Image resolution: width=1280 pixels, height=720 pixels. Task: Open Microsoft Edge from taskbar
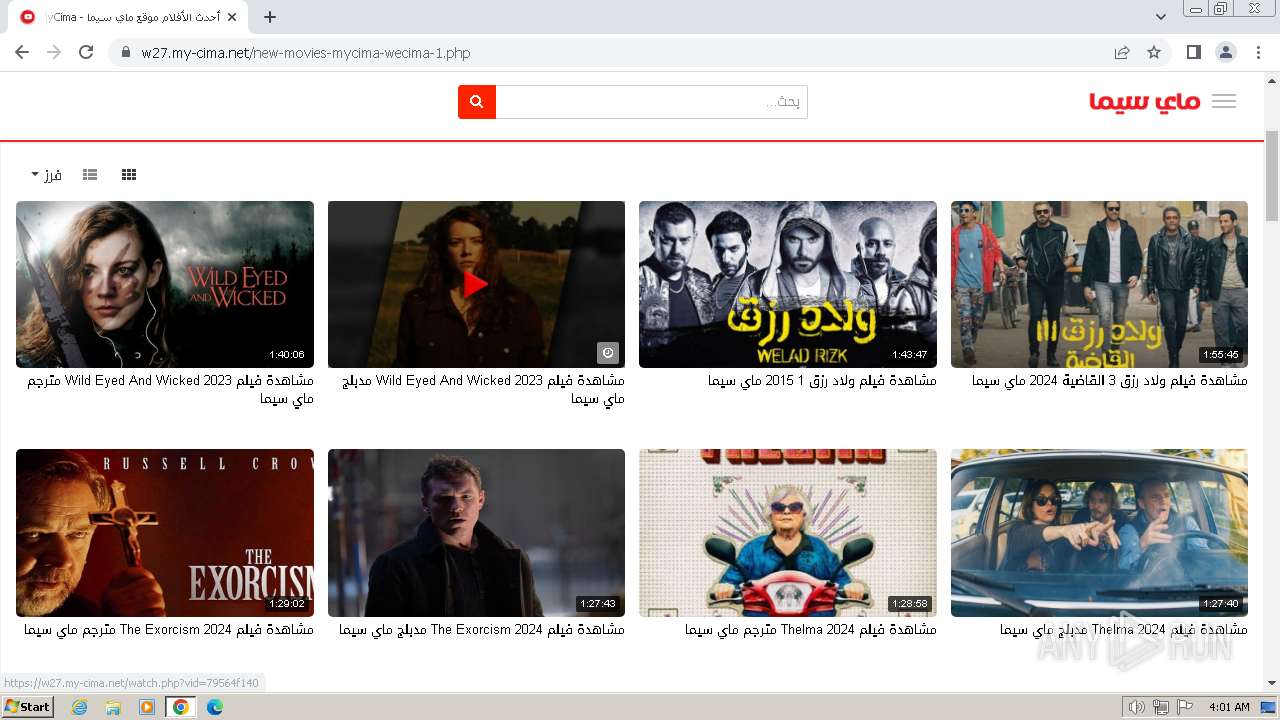(215, 707)
